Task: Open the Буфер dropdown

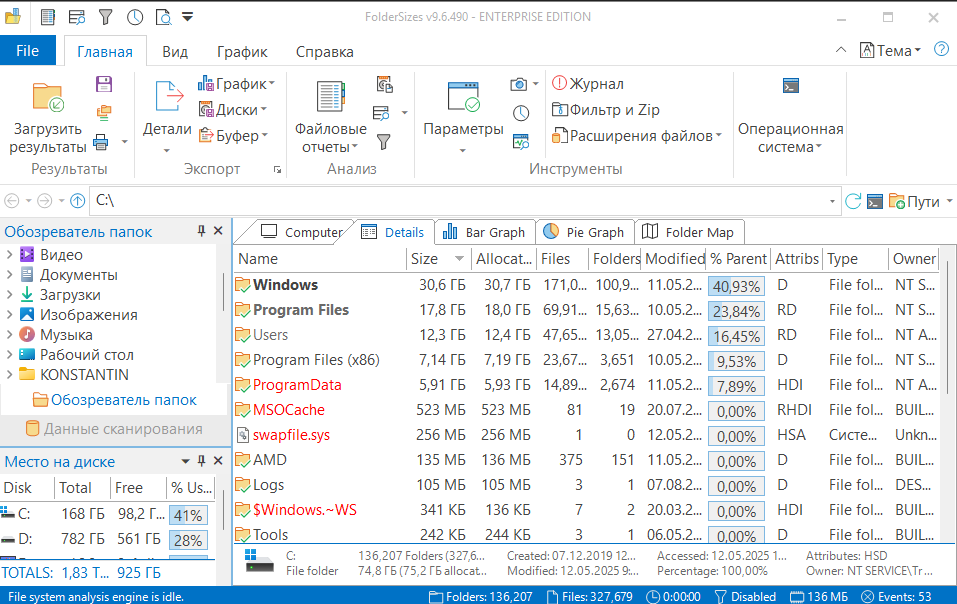Action: 234,135
